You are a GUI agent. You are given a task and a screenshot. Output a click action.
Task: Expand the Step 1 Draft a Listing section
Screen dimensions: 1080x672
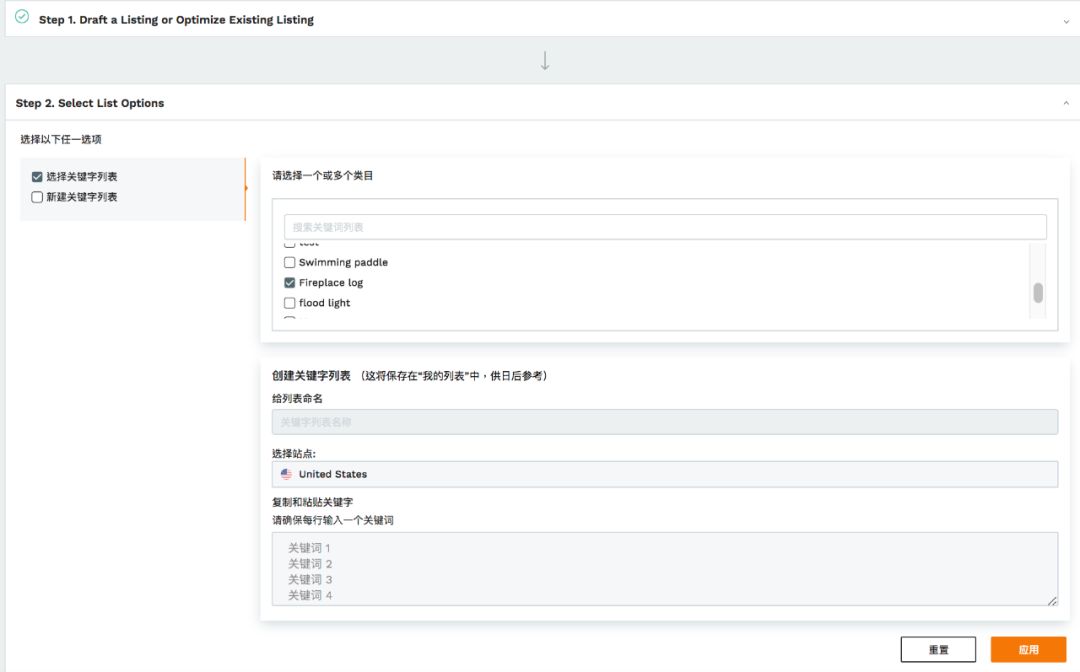[1066, 21]
